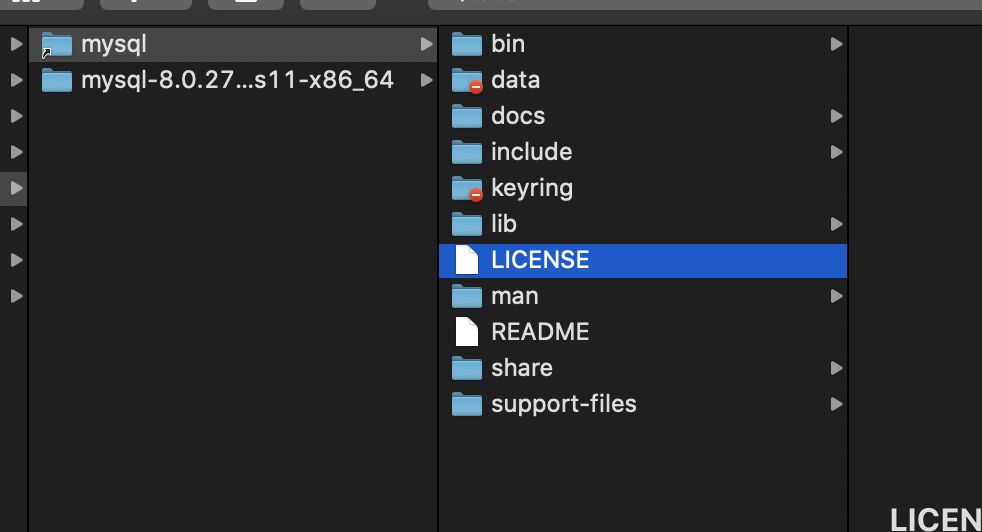Expand the bin folder arrow
The height and width of the screenshot is (532, 982).
tap(836, 44)
